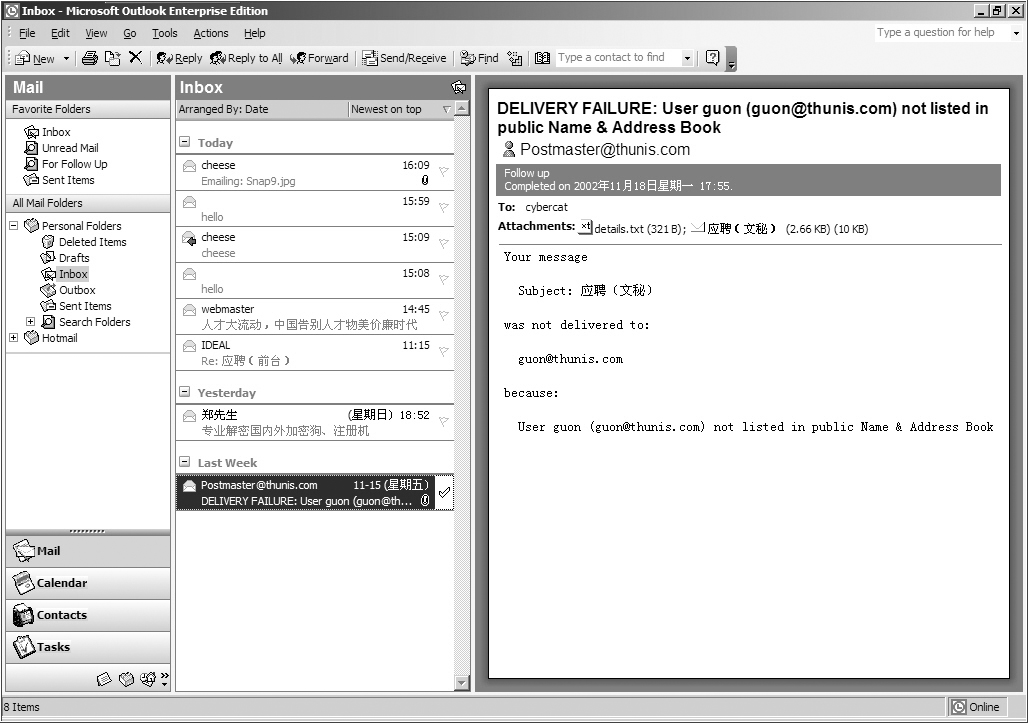Click the Print toolbar icon
This screenshot has width=1028, height=723.
(89, 58)
